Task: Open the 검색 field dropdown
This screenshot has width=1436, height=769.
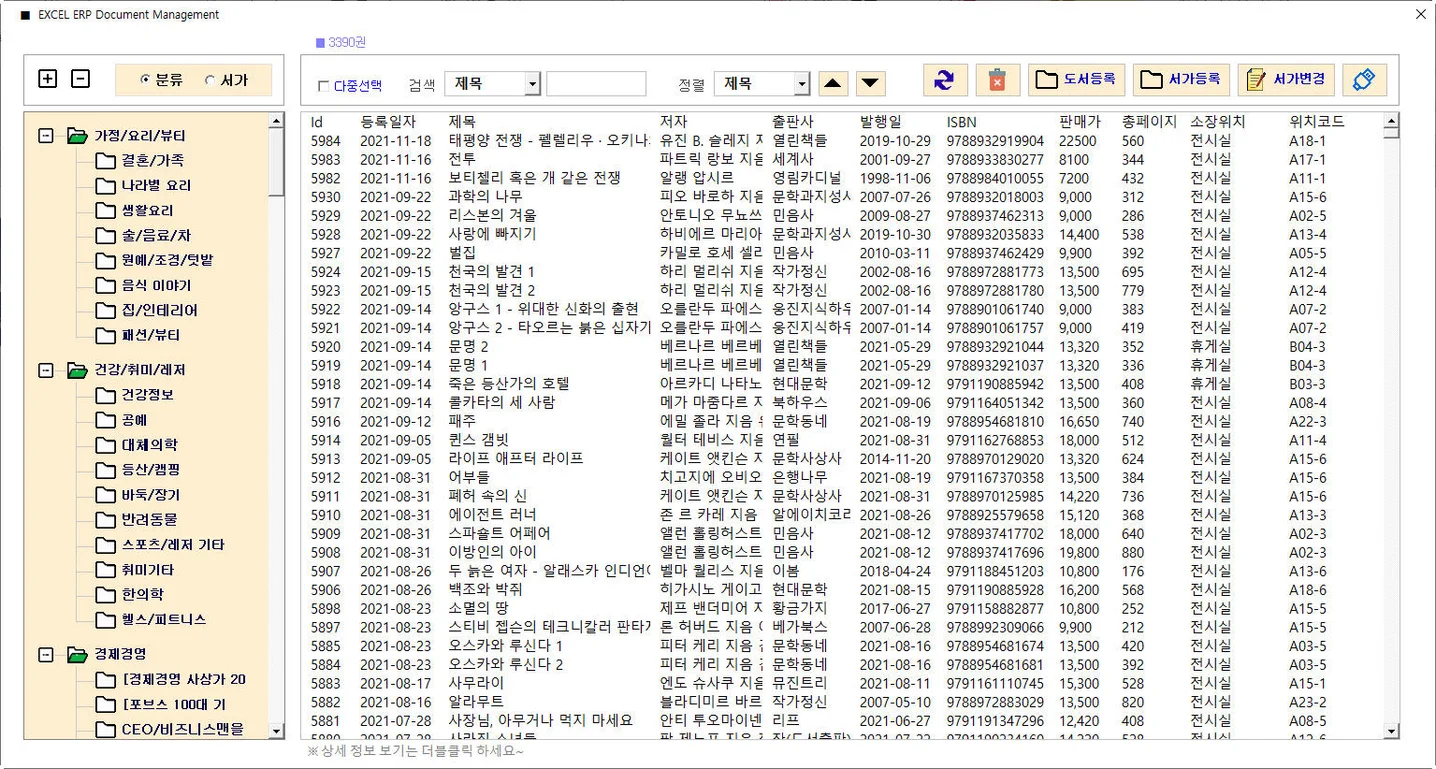Action: point(532,84)
